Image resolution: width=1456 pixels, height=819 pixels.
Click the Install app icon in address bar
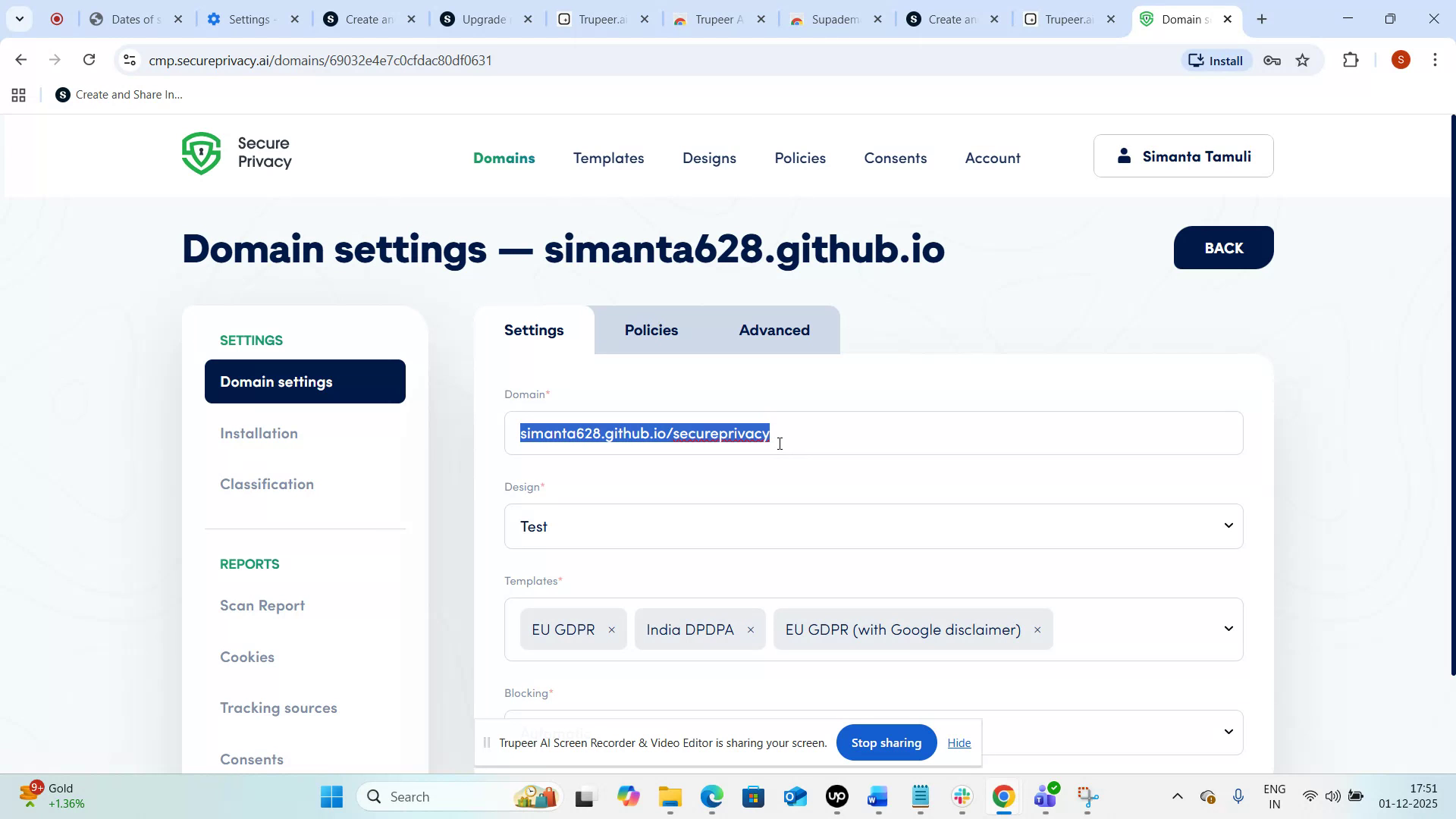(1215, 60)
